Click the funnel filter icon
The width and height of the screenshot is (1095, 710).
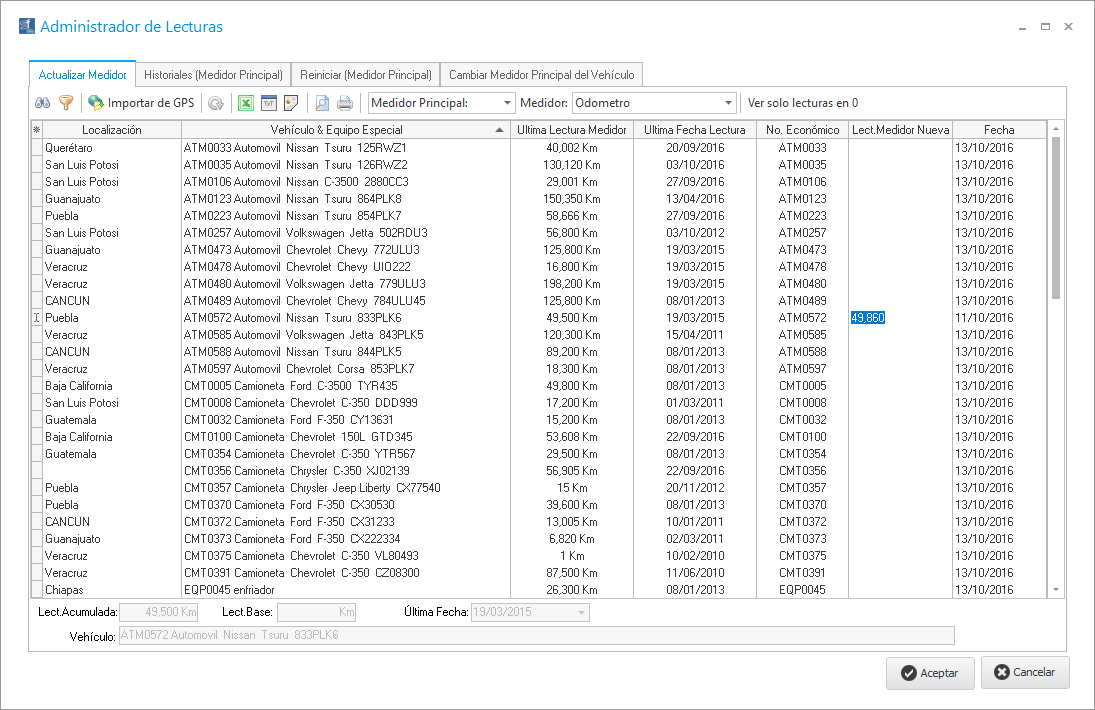coord(66,102)
